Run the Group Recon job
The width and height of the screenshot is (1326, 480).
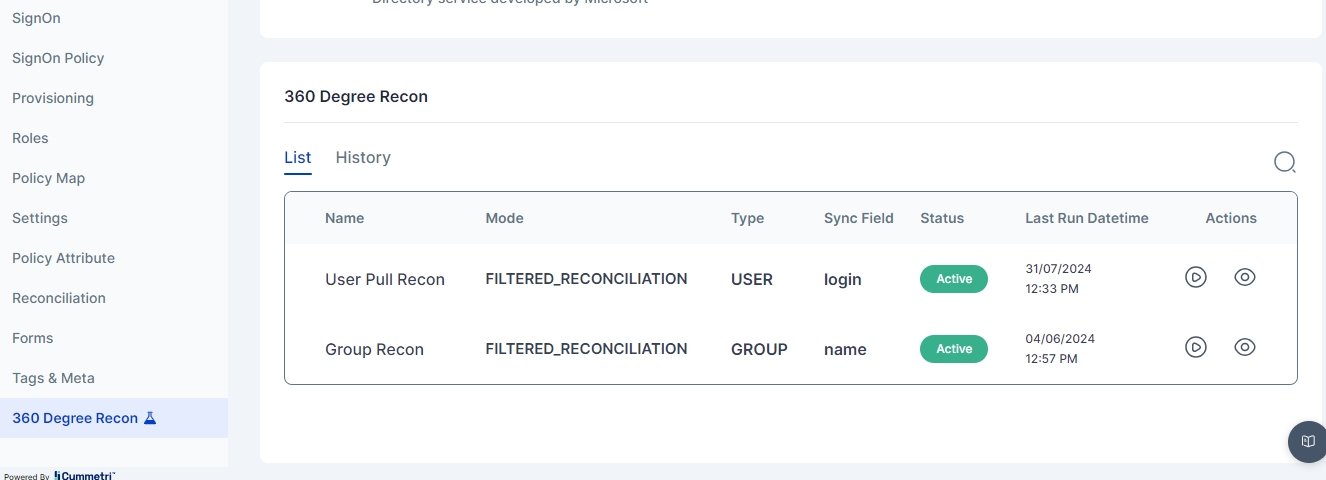click(1195, 348)
